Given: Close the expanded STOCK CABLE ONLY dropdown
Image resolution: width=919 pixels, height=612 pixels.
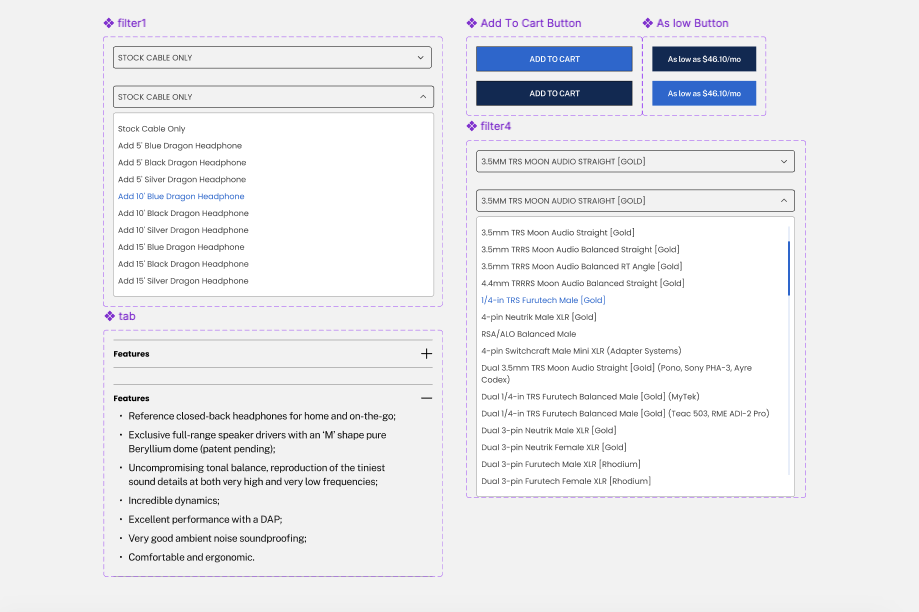Looking at the screenshot, I should (x=273, y=97).
